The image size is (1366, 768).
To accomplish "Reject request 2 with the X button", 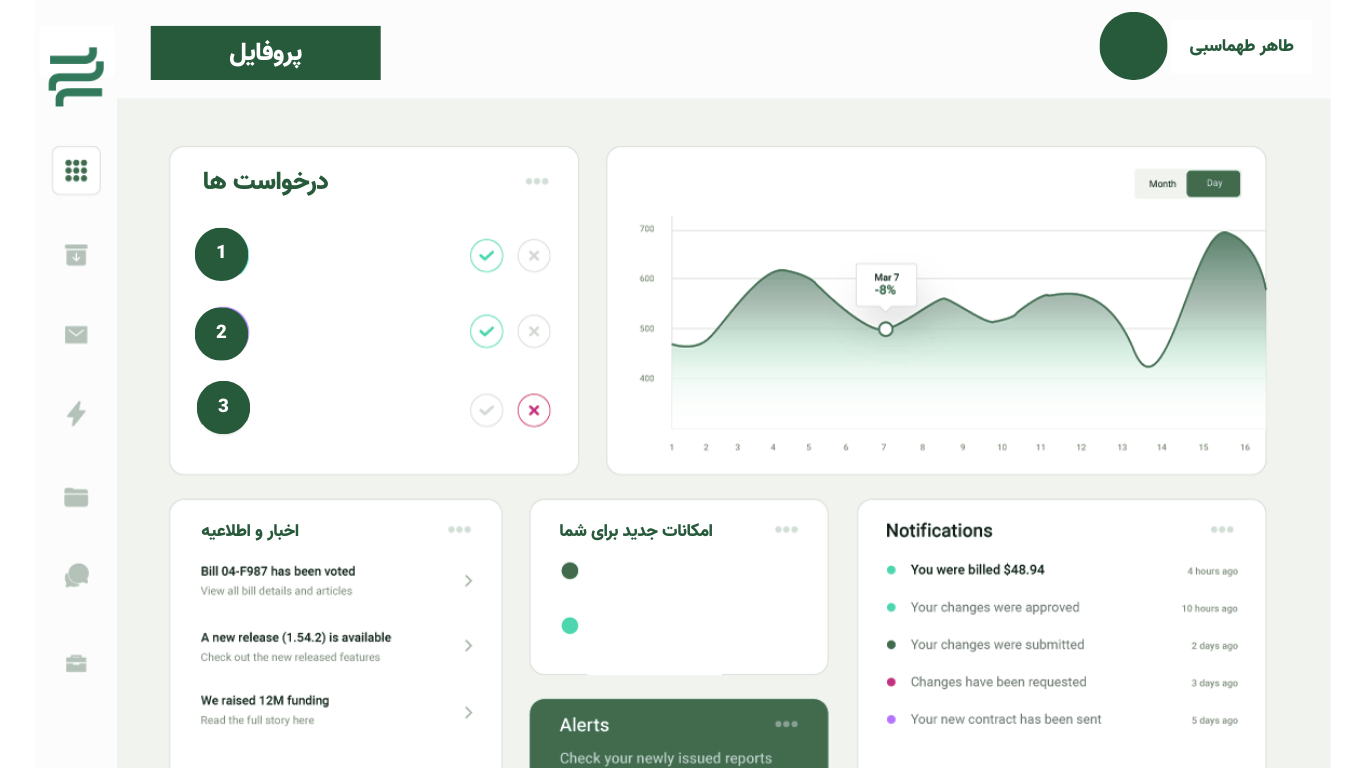I will coord(534,331).
